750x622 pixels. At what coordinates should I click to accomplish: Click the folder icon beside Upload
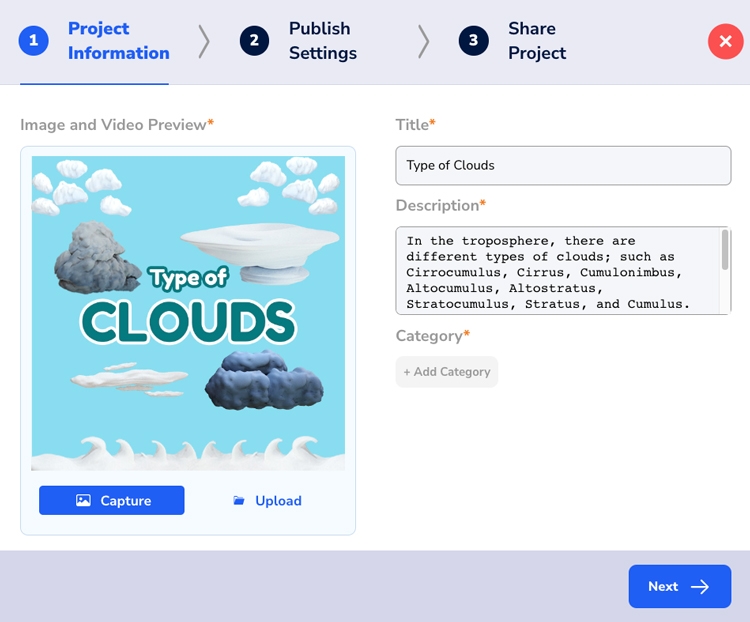coord(239,501)
